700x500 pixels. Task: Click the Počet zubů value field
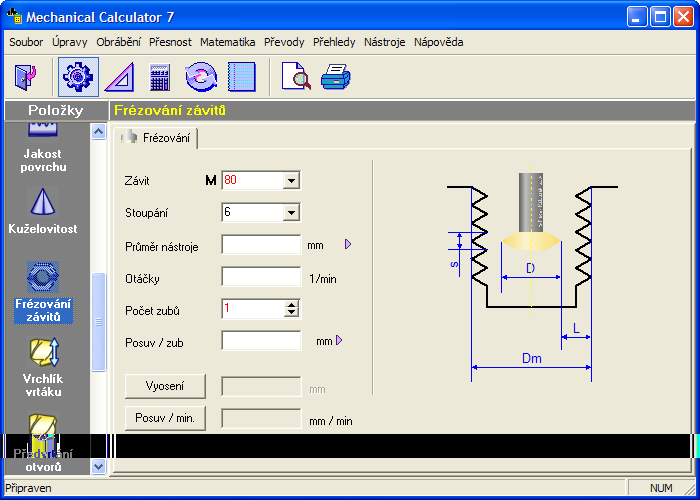(253, 309)
